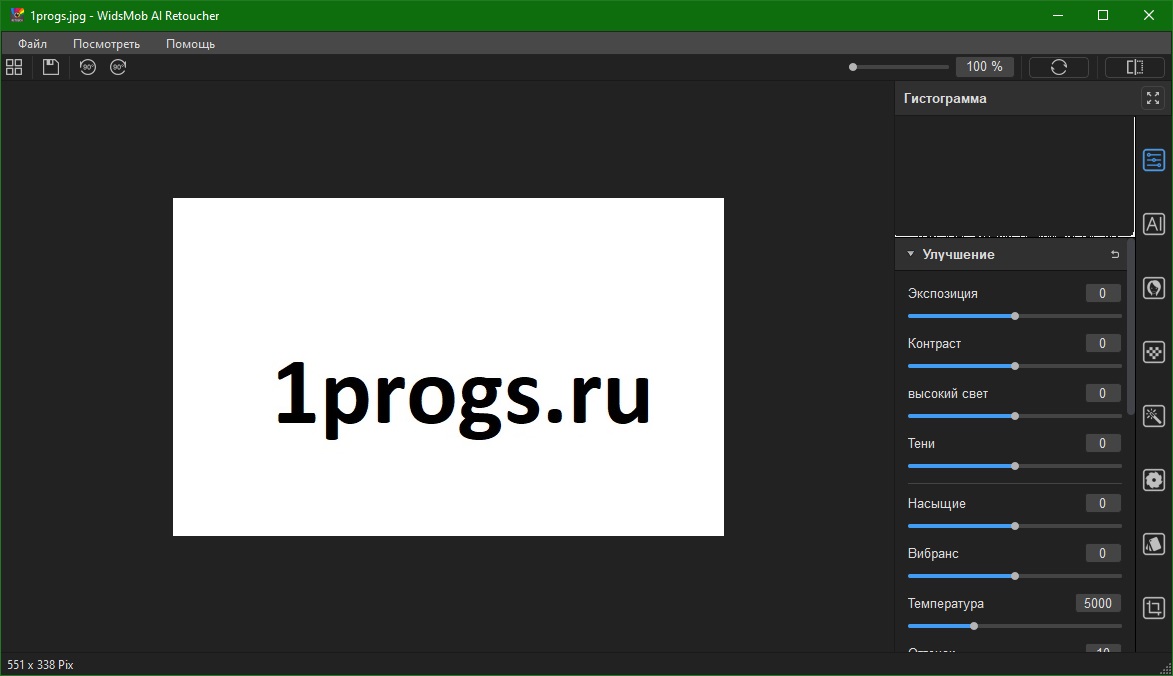
Task: Click the 100 % zoom field
Action: pyautogui.click(x=984, y=67)
